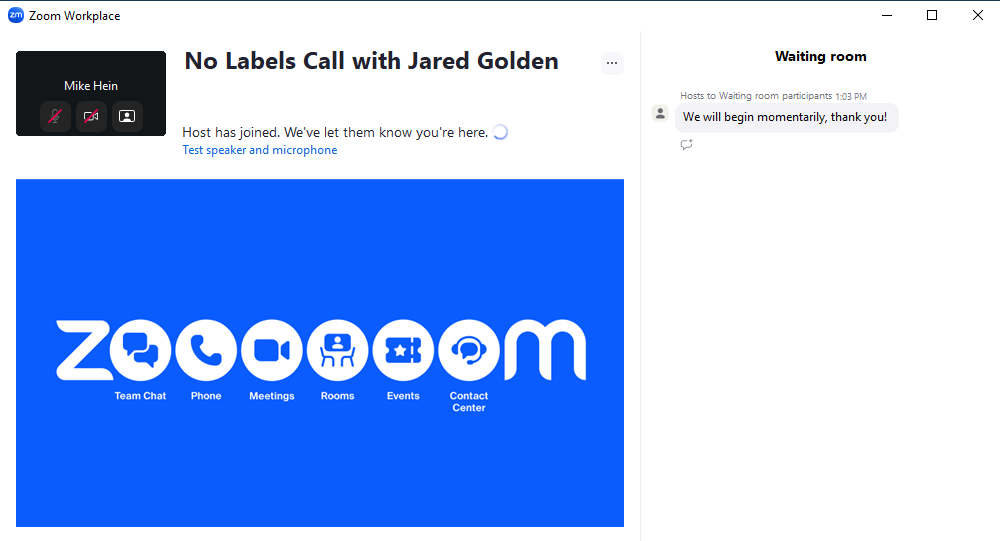1000x541 pixels.
Task: Click the host avatar beside the message
Action: 660,113
